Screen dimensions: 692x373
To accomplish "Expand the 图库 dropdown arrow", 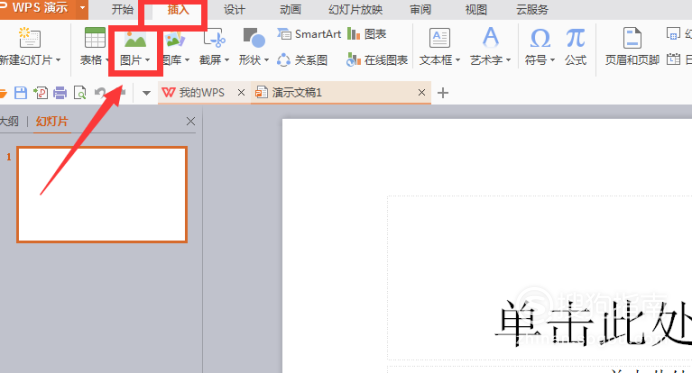I will coord(187,60).
